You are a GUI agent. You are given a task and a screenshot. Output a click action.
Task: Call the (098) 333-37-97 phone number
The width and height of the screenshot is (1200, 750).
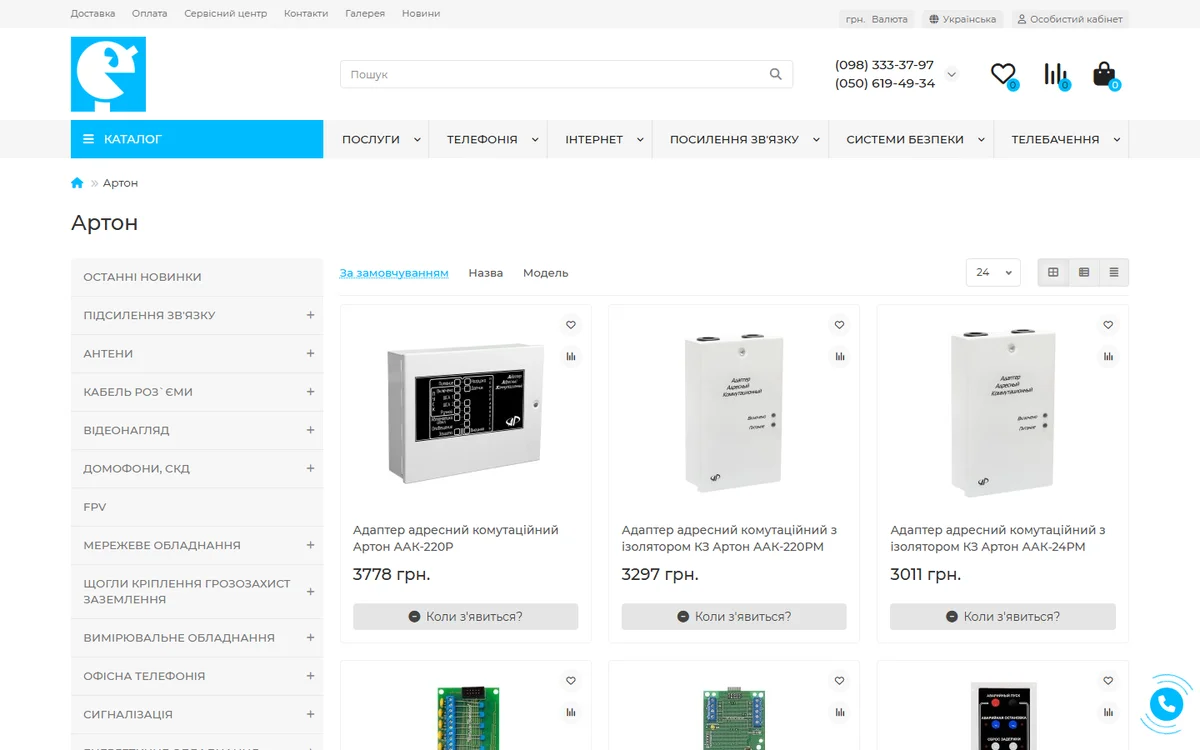[x=884, y=65]
